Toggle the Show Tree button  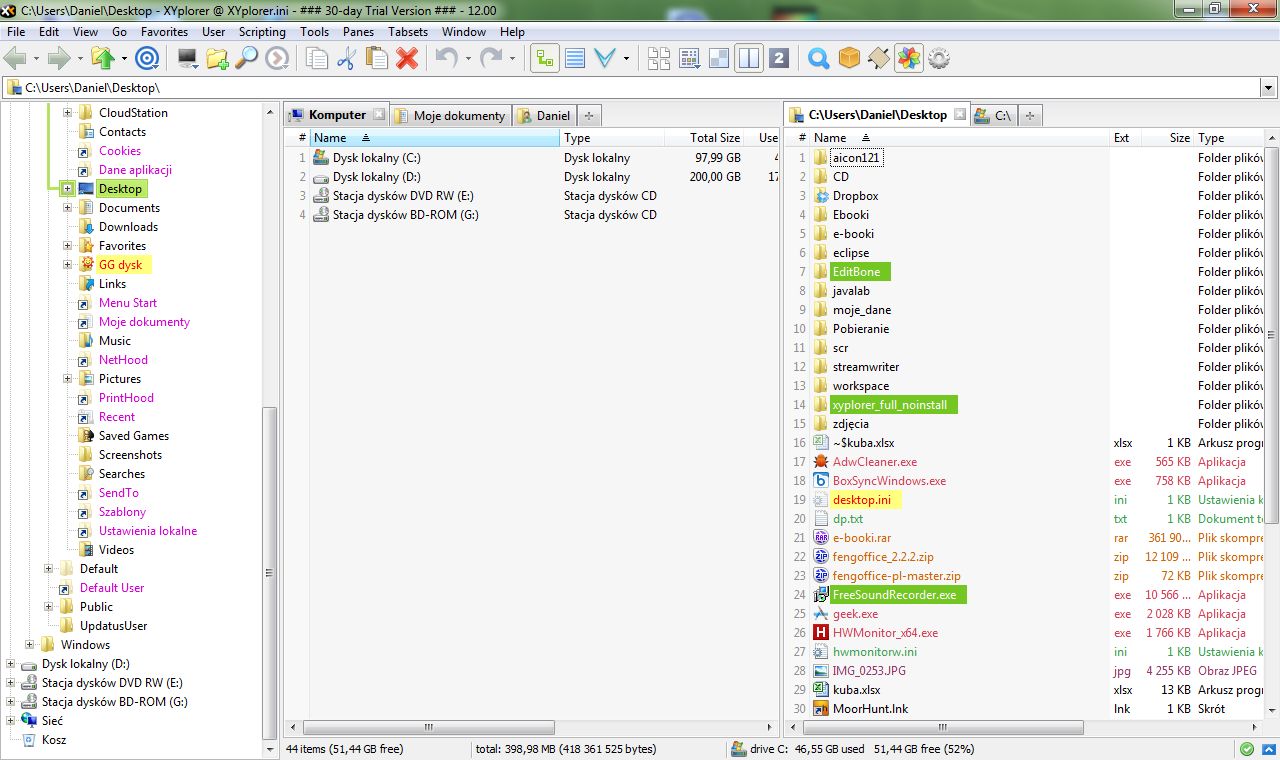tap(544, 58)
